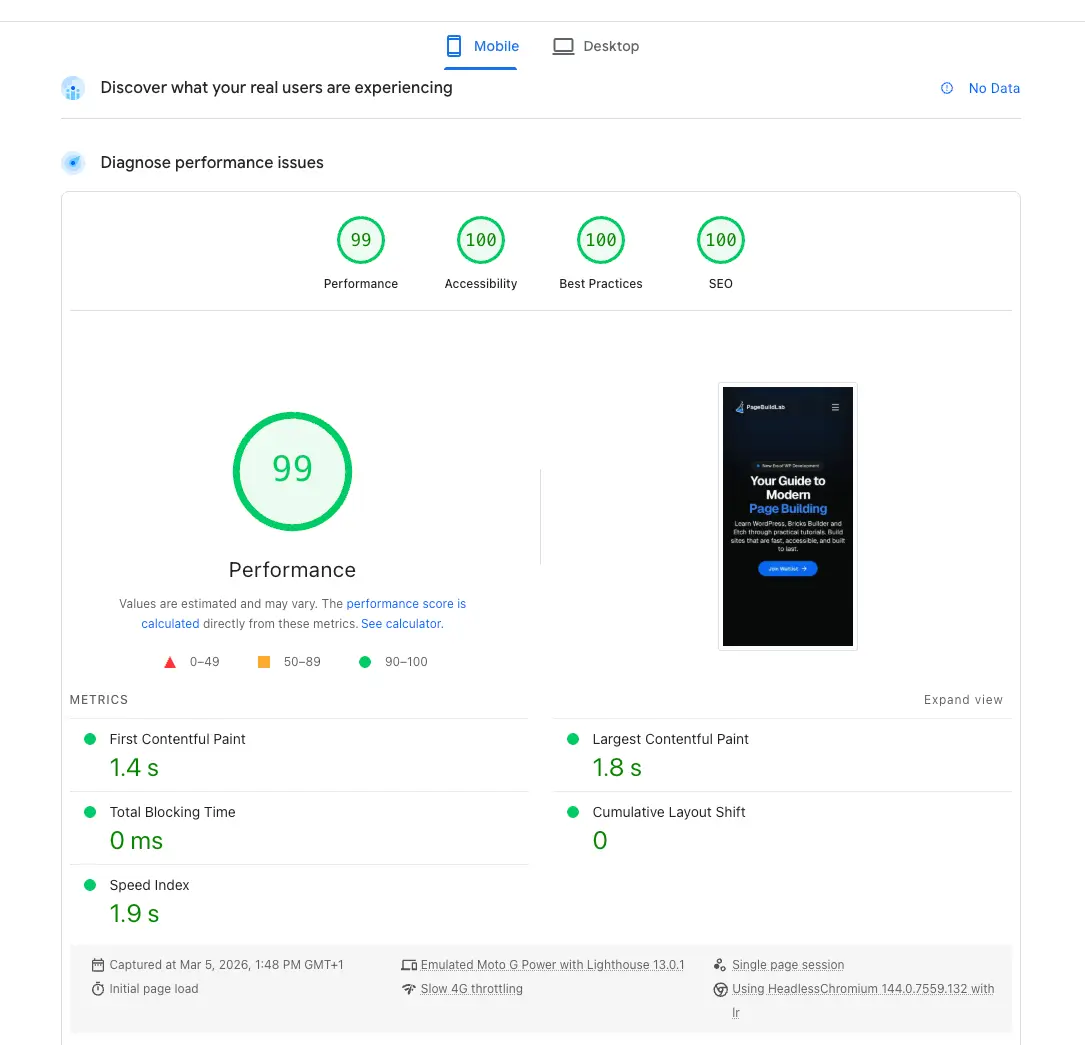
Task: Click the real users experience section icon
Action: point(73,88)
